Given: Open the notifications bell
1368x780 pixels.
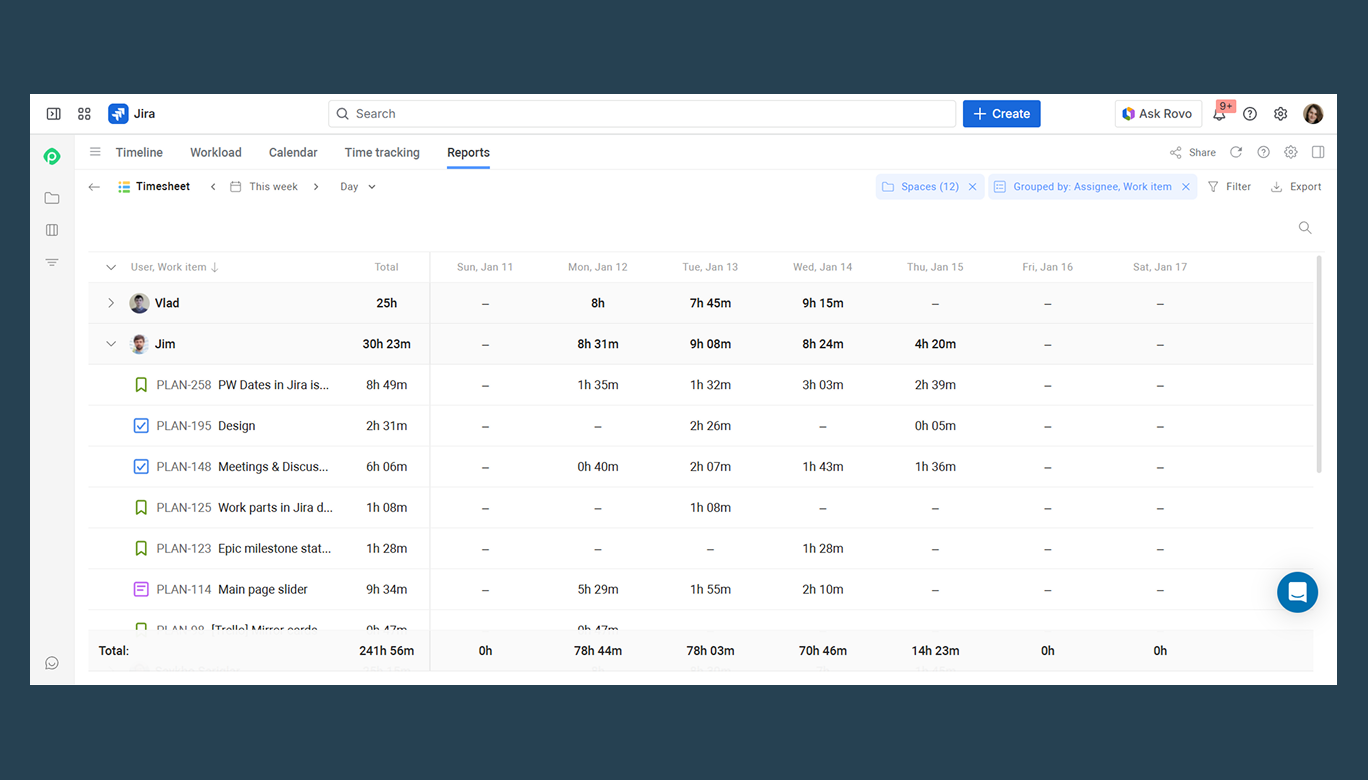Looking at the screenshot, I should (1219, 114).
